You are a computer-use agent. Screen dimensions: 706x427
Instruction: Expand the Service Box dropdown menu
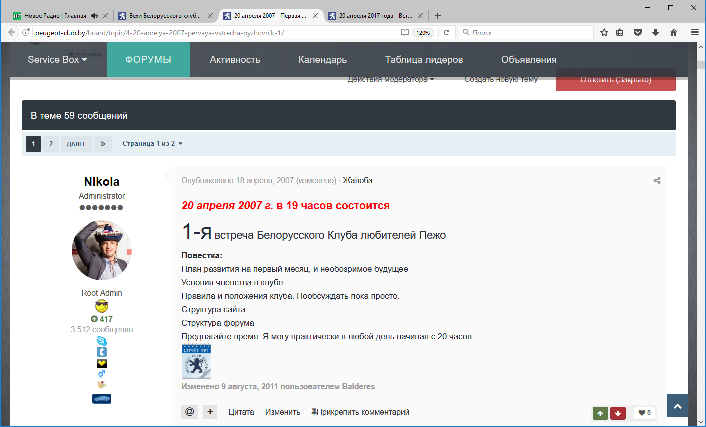pyautogui.click(x=57, y=59)
